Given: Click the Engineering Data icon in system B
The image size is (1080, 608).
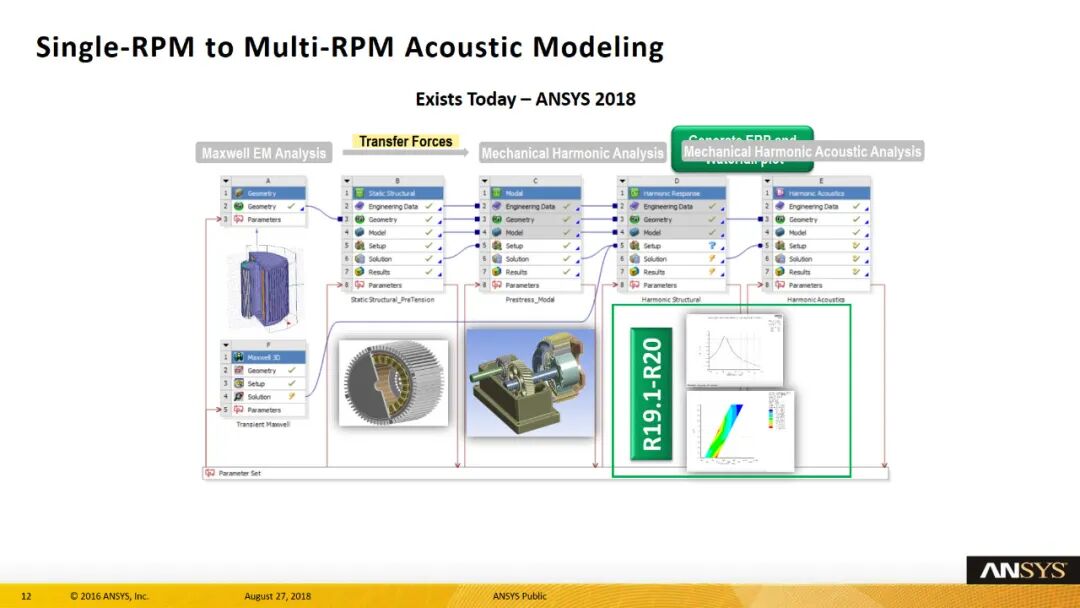Looking at the screenshot, I should tap(360, 206).
